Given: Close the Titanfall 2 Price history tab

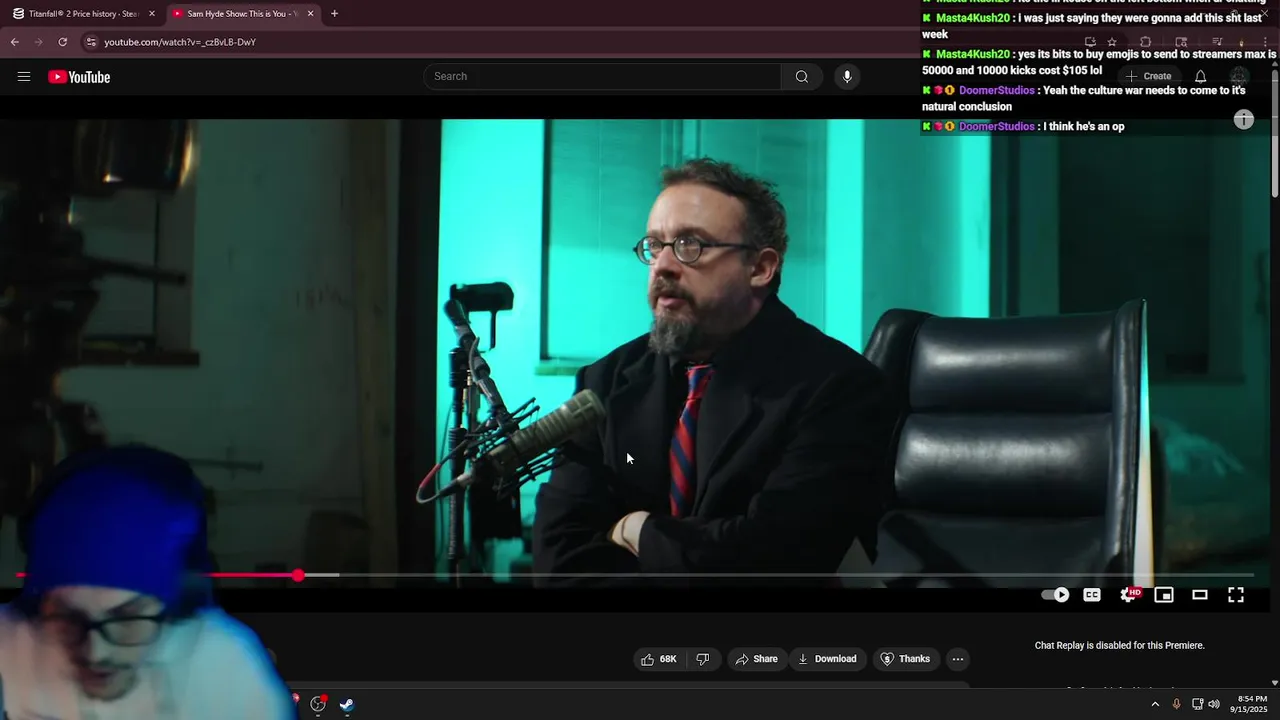Looking at the screenshot, I should 152,14.
